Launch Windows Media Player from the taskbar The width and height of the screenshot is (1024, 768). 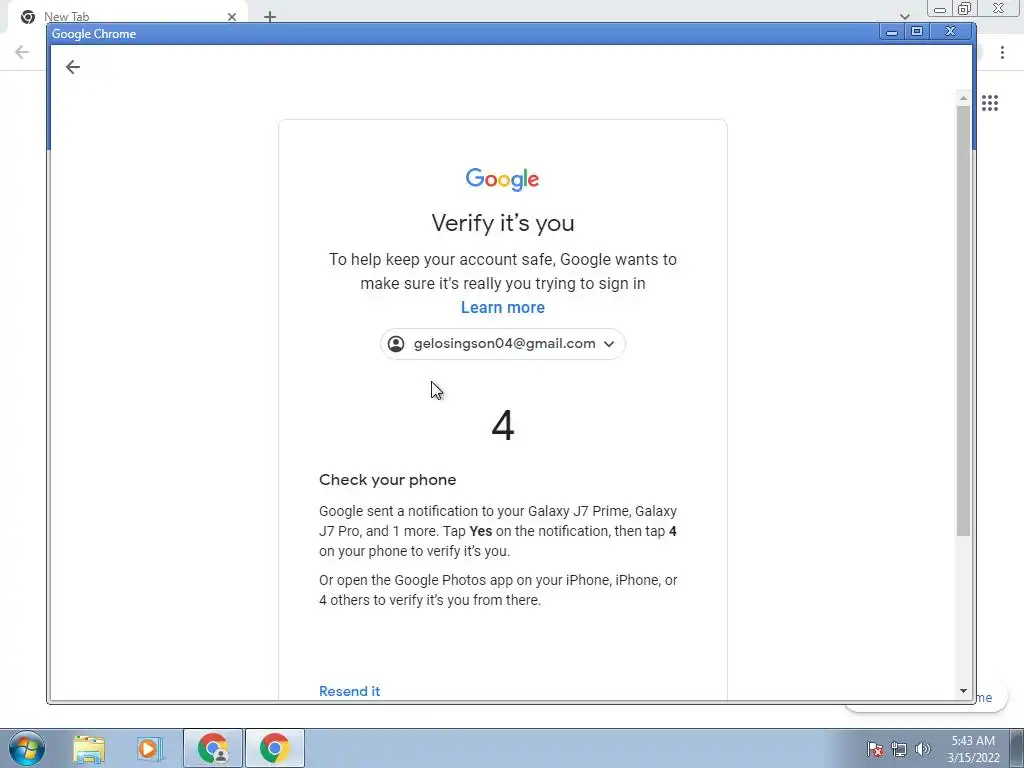150,748
